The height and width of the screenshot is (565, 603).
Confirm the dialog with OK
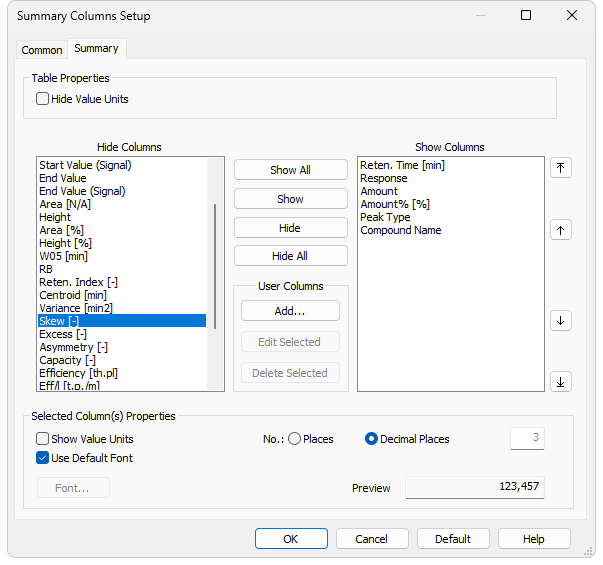[291, 538]
